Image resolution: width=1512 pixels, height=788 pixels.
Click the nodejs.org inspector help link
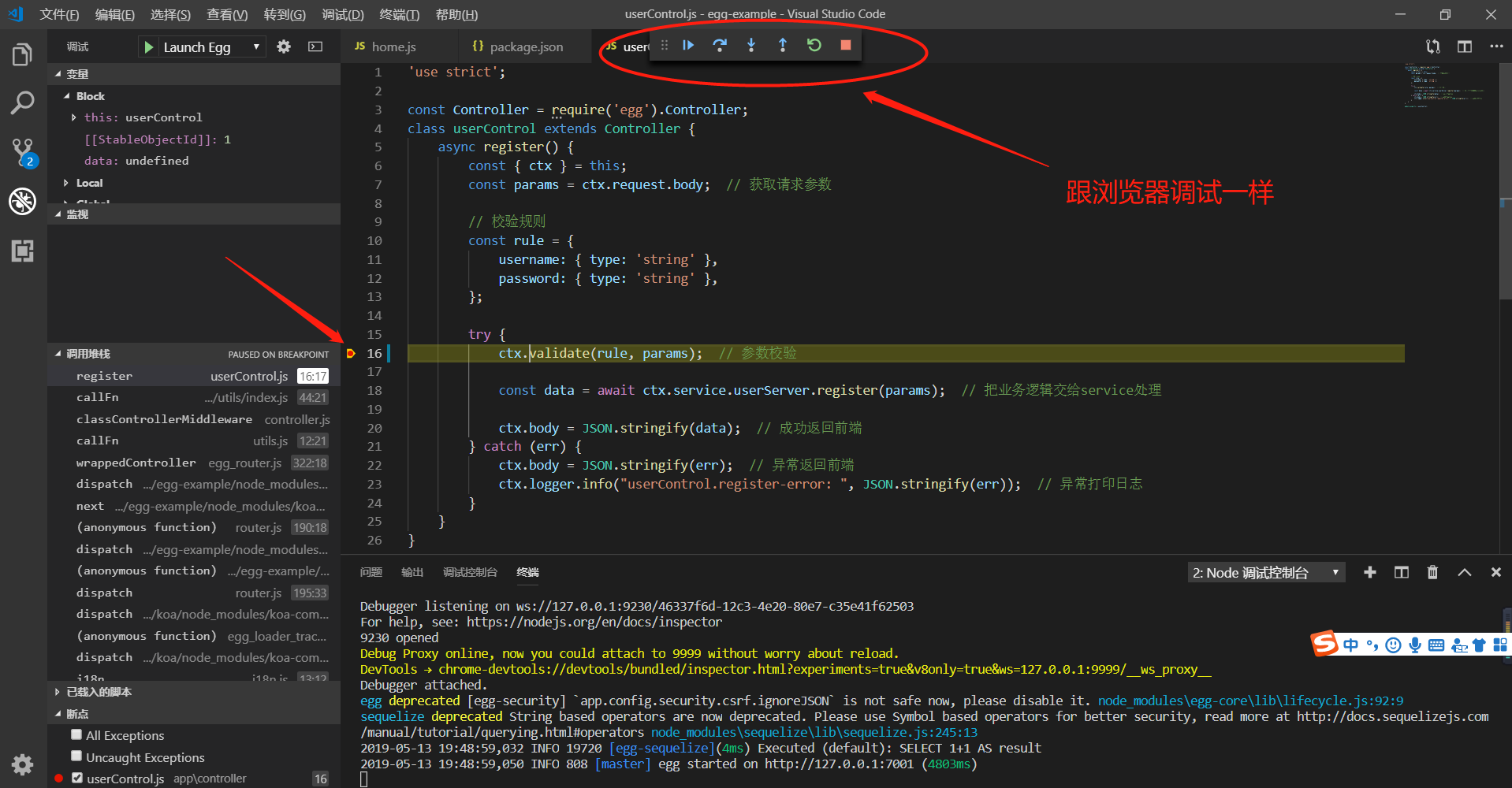[x=591, y=622]
